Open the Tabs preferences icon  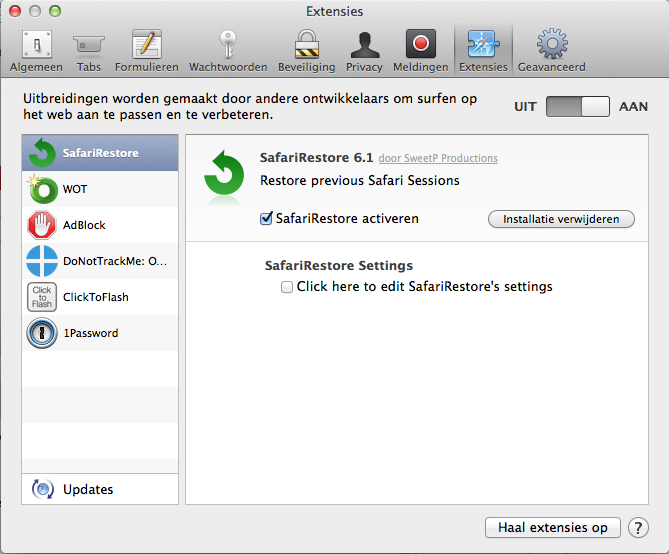pyautogui.click(x=88, y=44)
